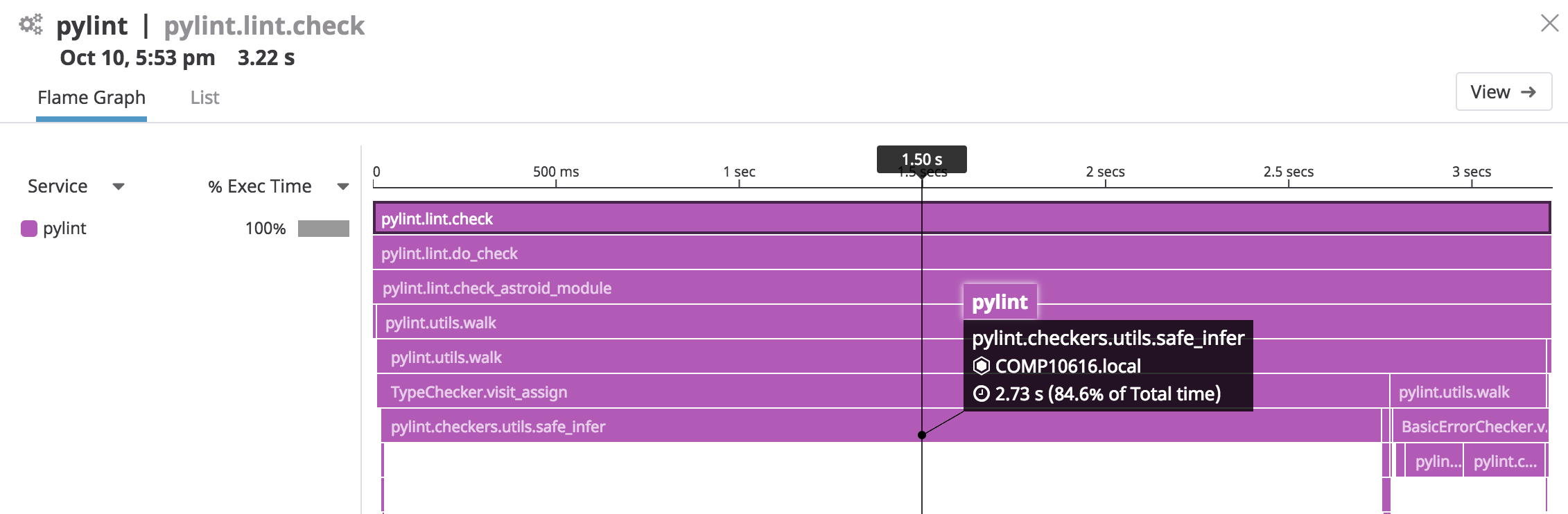Screen dimensions: 1568x514
Task: Click the gears service icon beside pylint
Action: (x=31, y=25)
